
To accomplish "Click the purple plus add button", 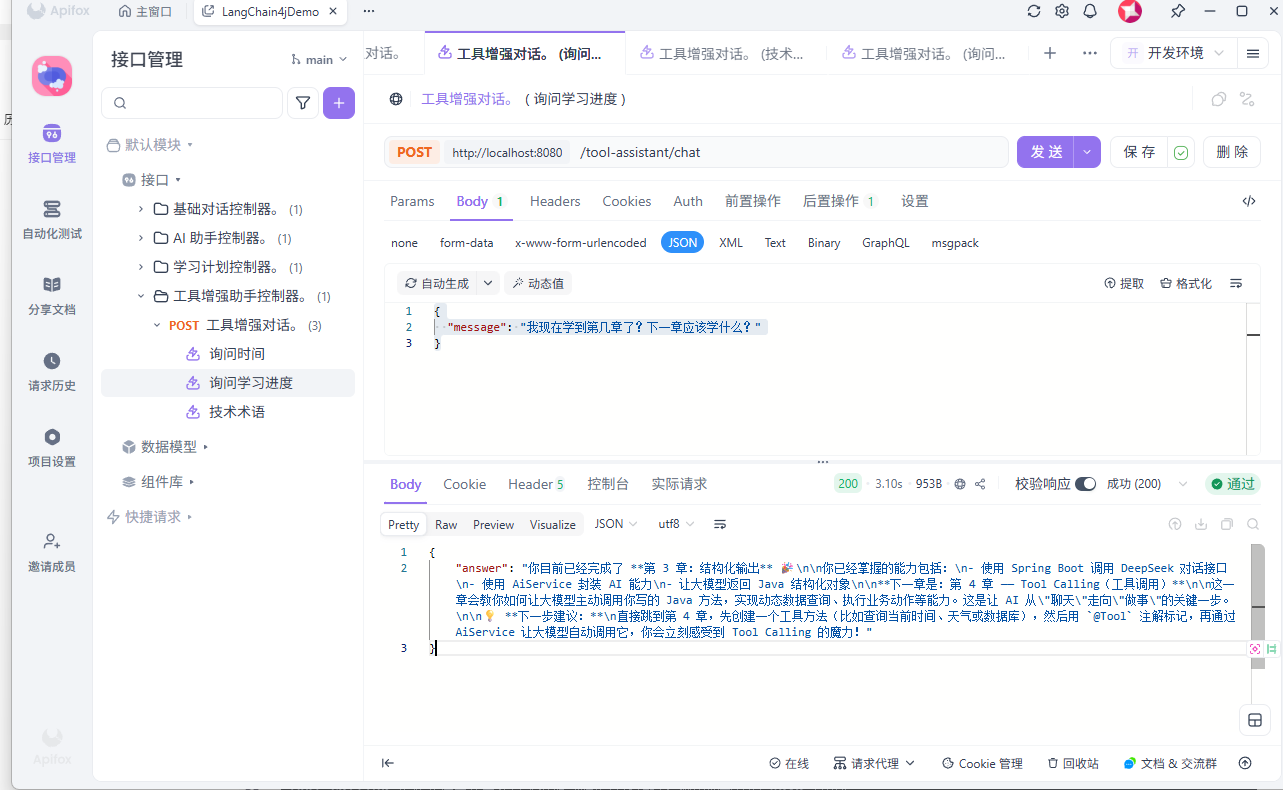I will [339, 103].
